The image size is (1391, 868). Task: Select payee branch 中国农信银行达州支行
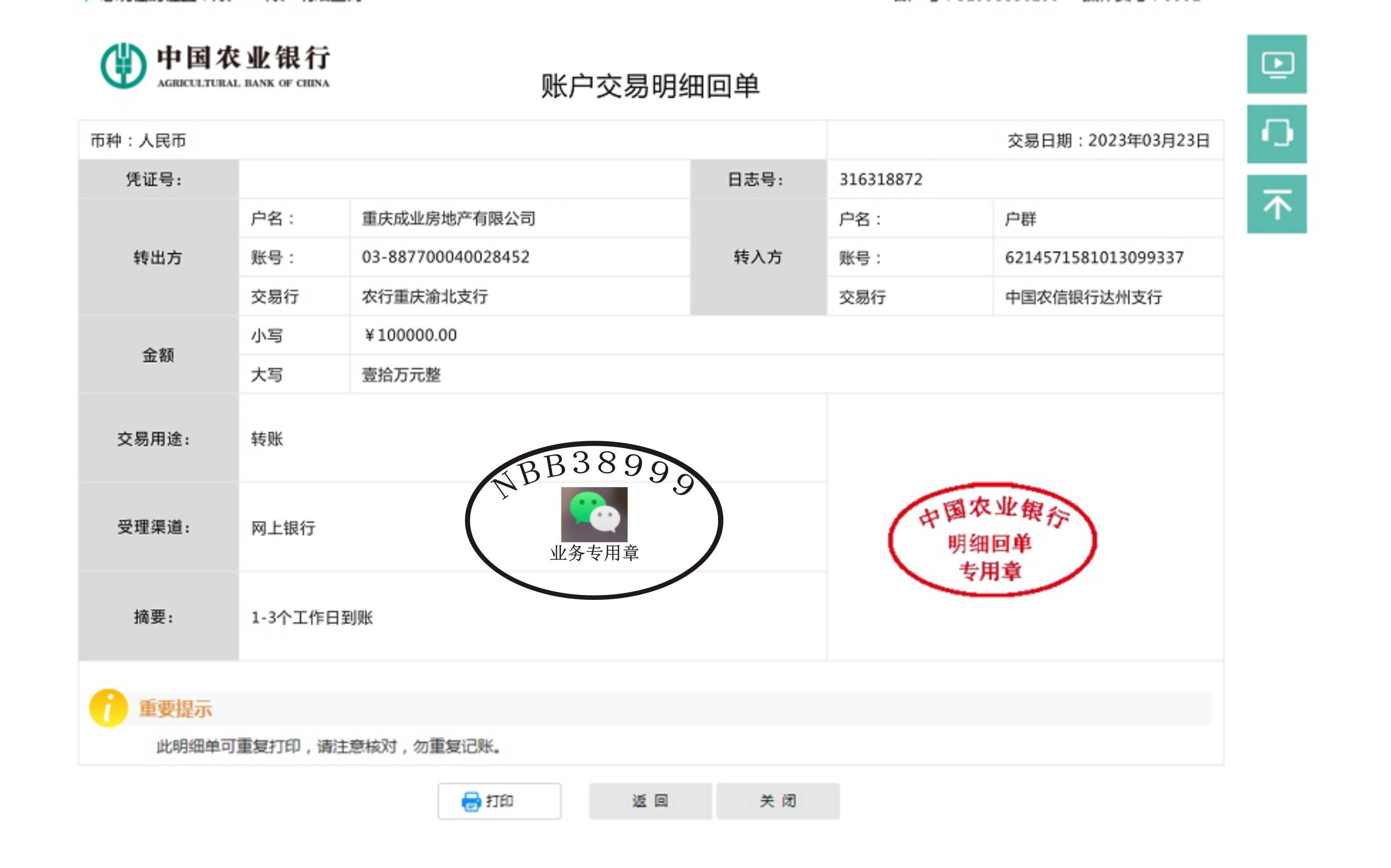pos(1083,297)
